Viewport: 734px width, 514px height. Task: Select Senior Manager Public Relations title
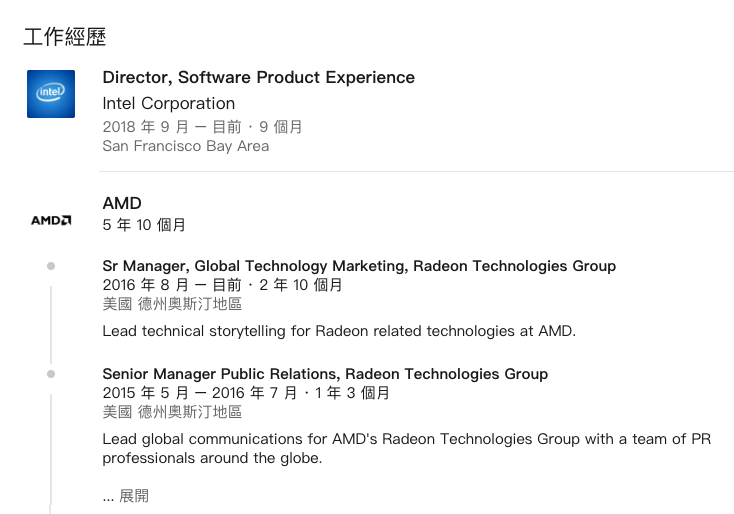[x=325, y=374]
